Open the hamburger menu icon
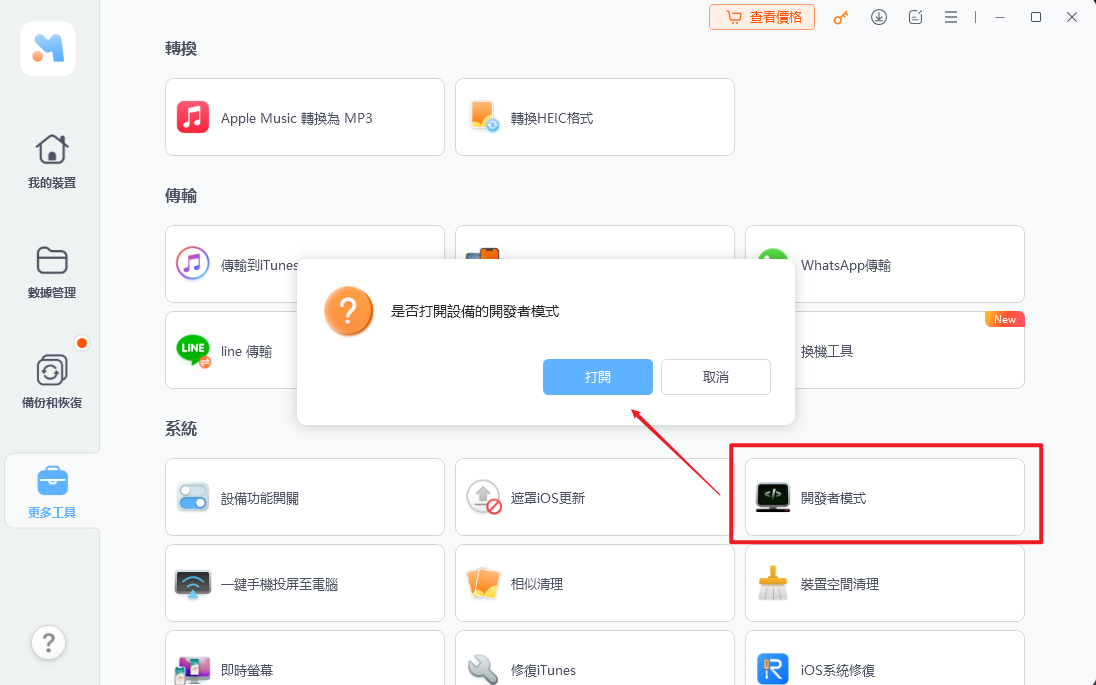 pyautogui.click(x=951, y=17)
